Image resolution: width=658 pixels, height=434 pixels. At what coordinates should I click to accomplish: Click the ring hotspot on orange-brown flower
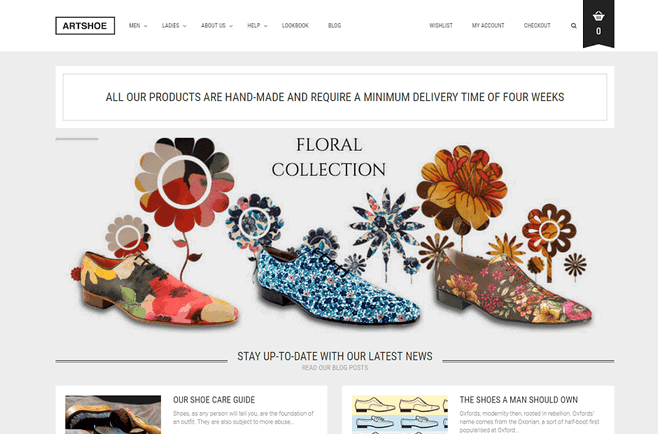[549, 230]
